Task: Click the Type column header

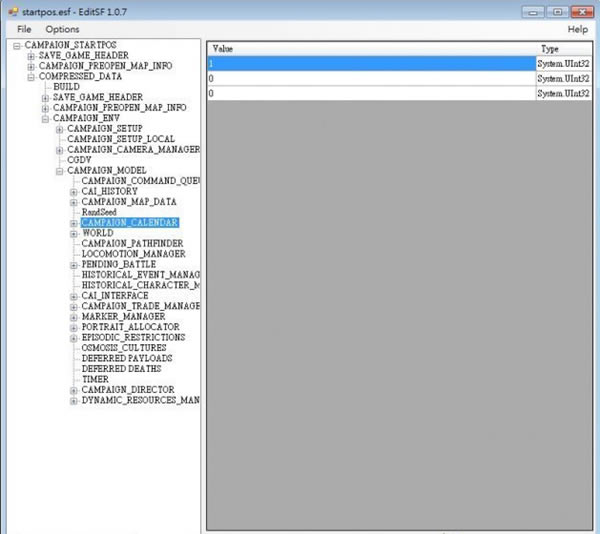Action: coord(563,48)
